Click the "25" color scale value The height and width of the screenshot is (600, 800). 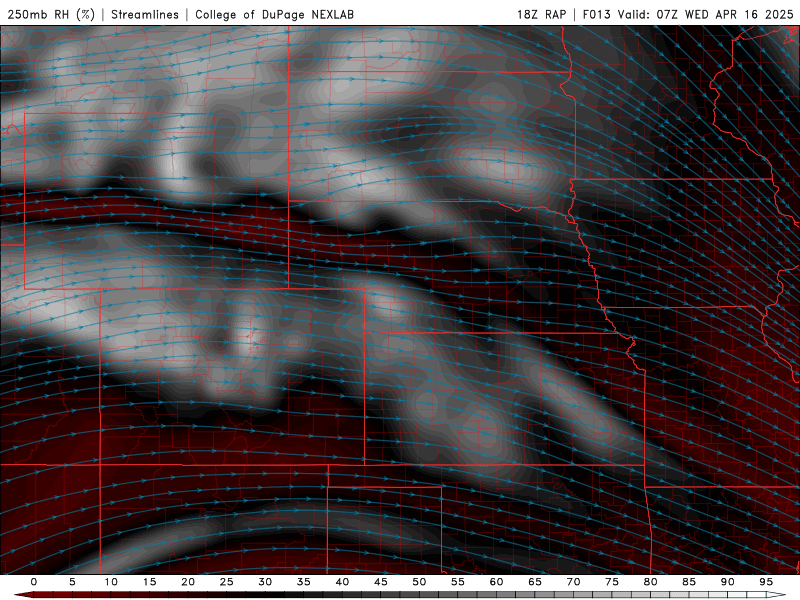[x=227, y=582]
